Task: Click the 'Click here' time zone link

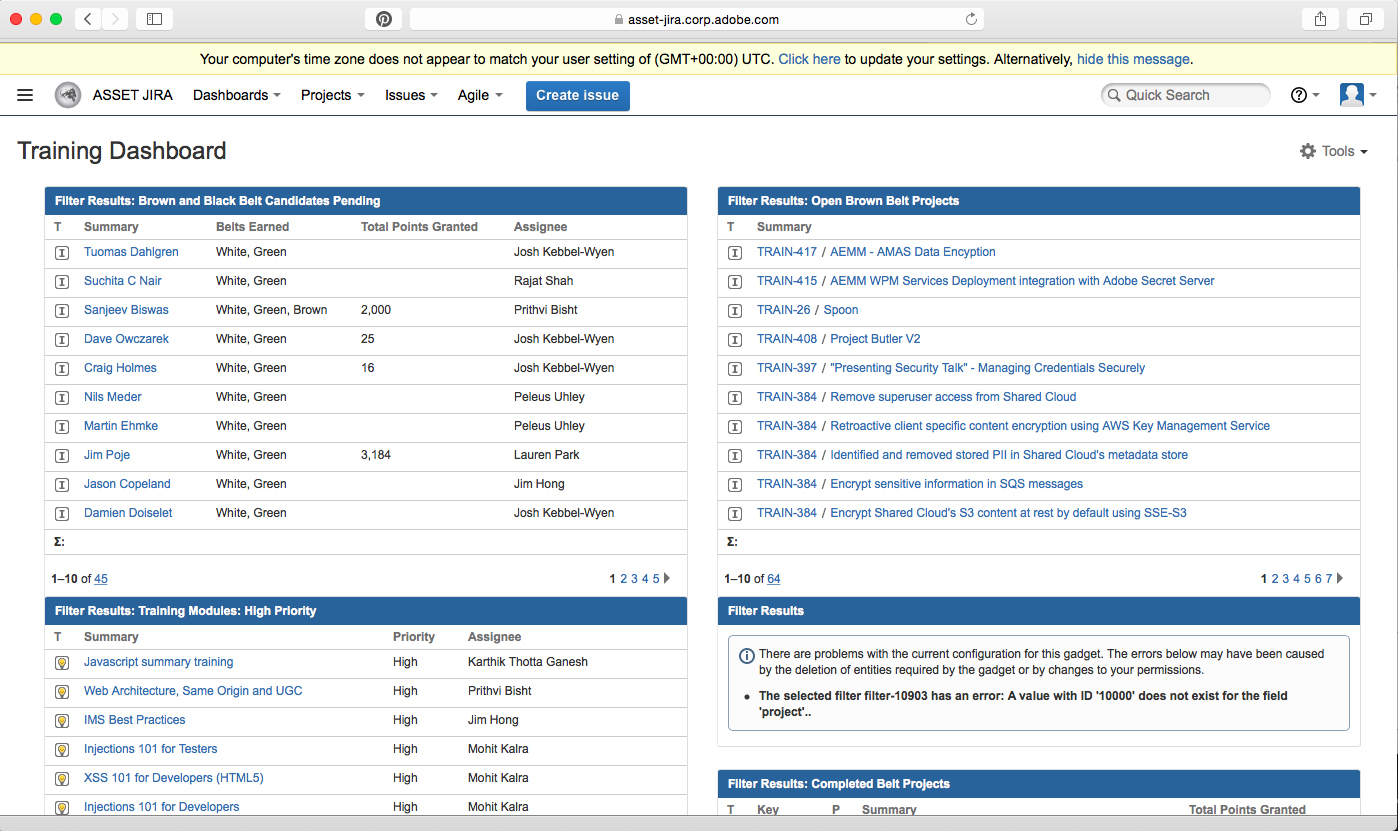Action: pos(809,59)
